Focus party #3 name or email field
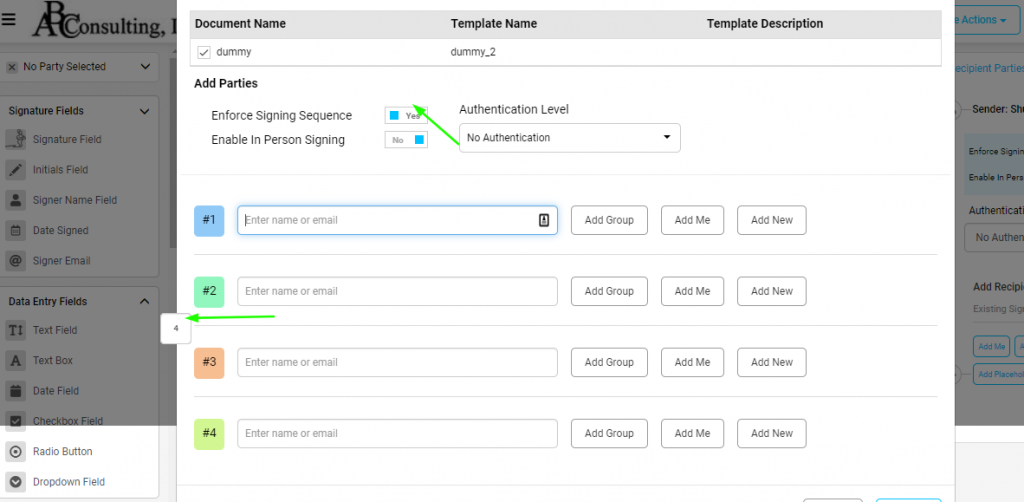The width and height of the screenshot is (1024, 502). pos(397,362)
